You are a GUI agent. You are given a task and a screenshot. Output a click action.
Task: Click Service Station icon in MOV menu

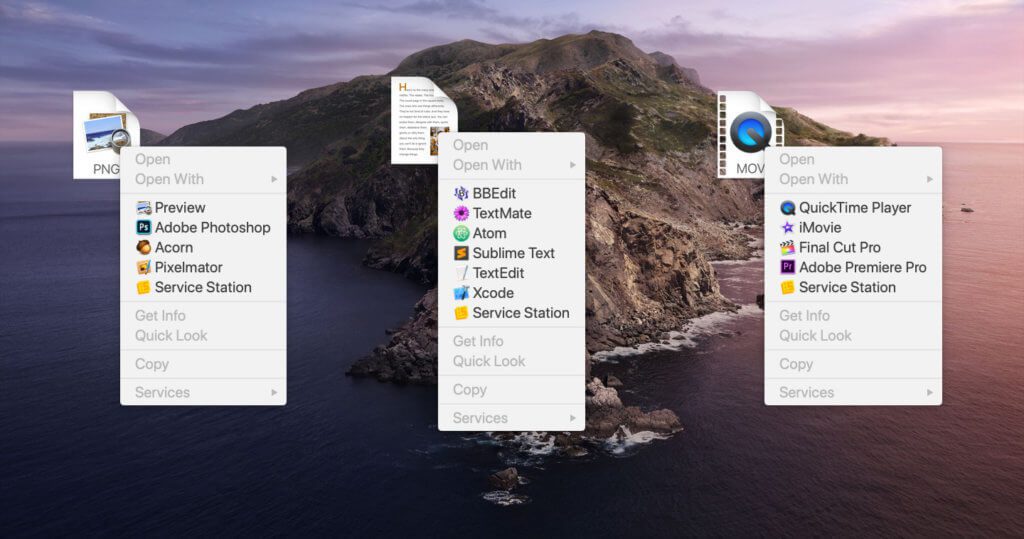[788, 287]
